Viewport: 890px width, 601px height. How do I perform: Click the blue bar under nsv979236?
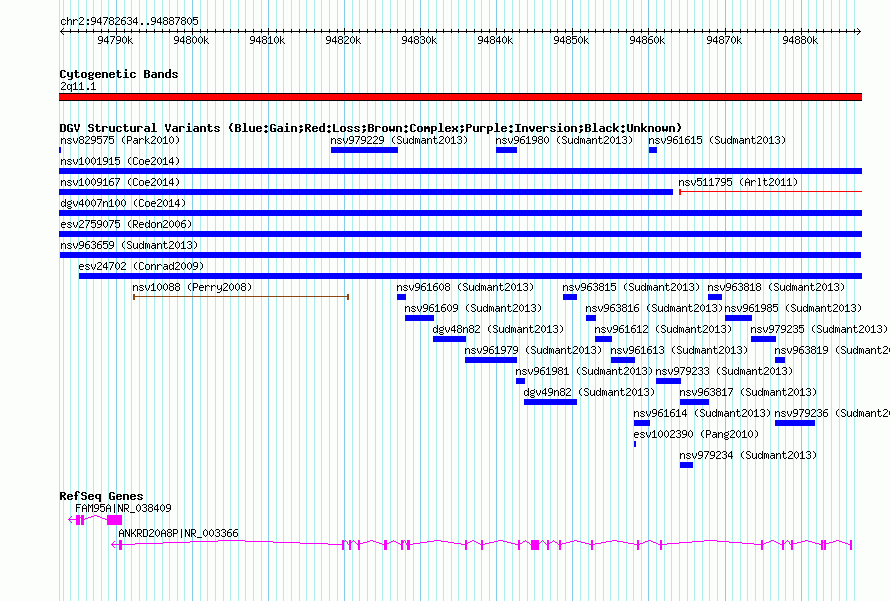point(795,423)
